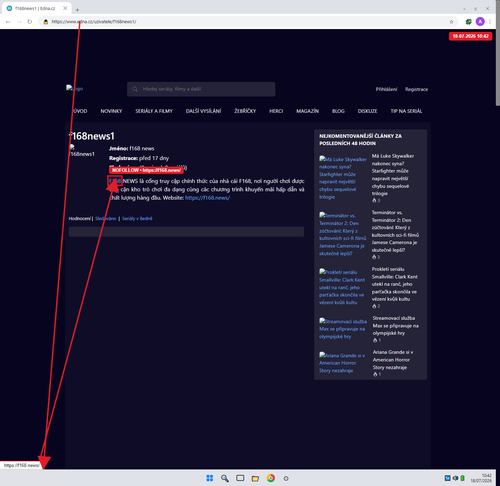
Task: Open the Windows Start button
Action: tap(210, 478)
